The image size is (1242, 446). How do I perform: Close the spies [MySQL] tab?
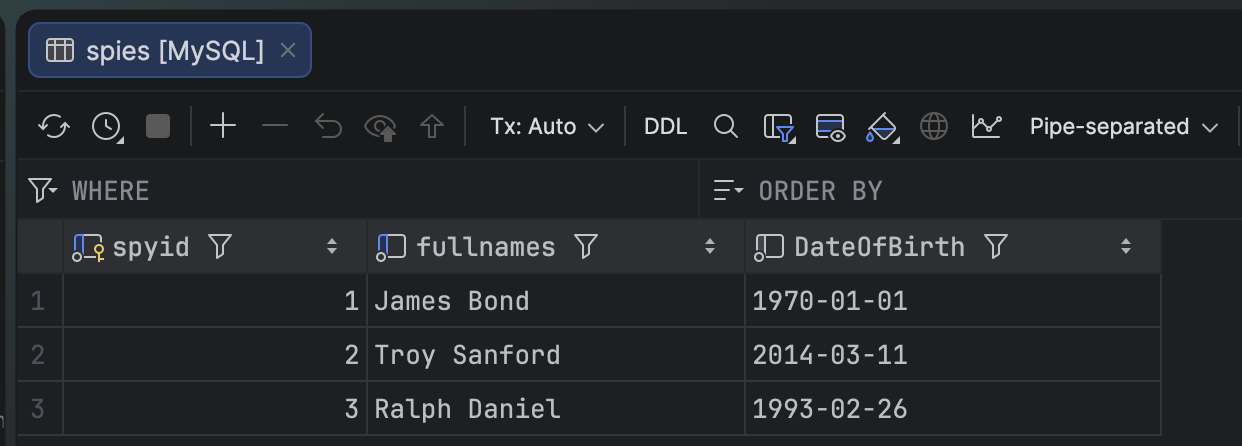click(288, 50)
